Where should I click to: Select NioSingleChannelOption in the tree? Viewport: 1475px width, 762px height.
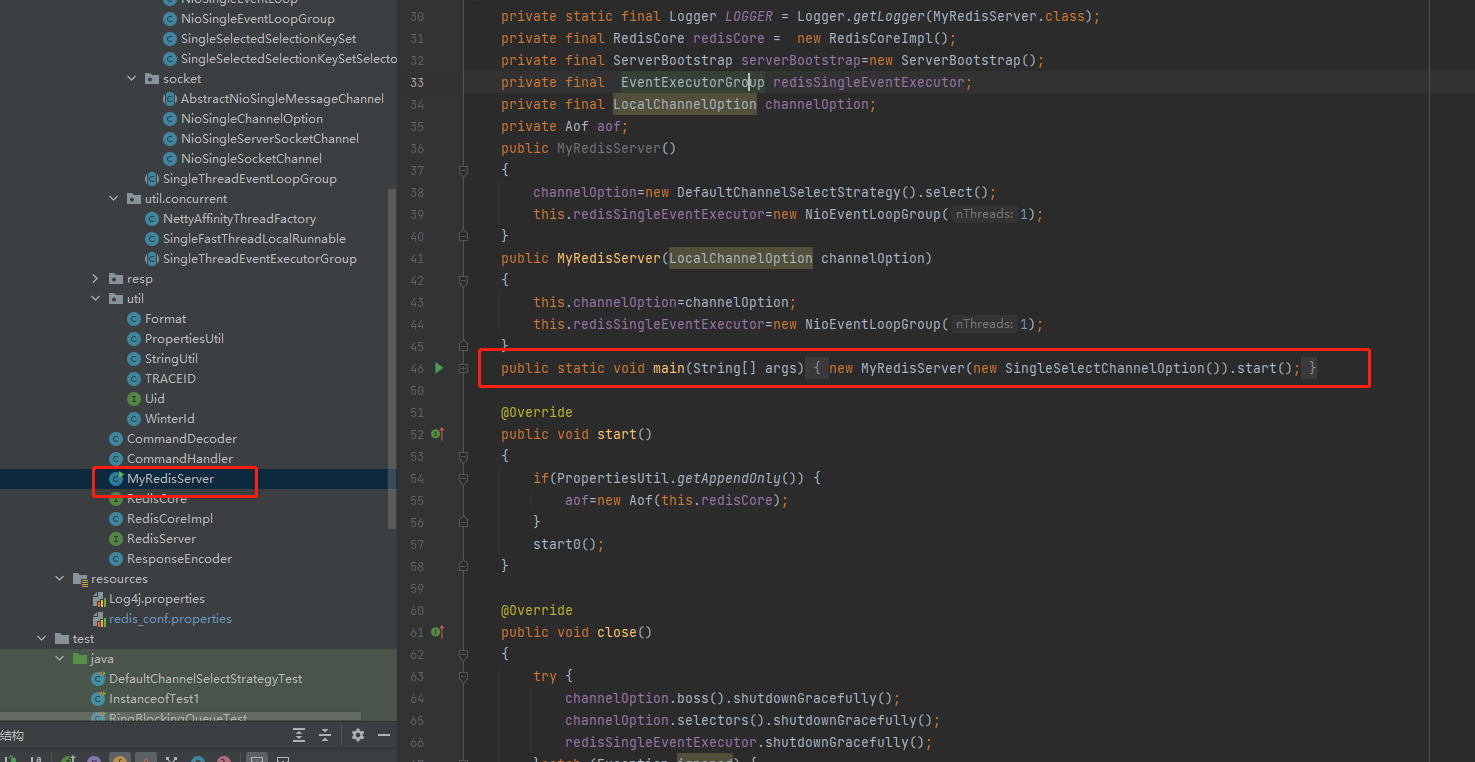point(252,119)
